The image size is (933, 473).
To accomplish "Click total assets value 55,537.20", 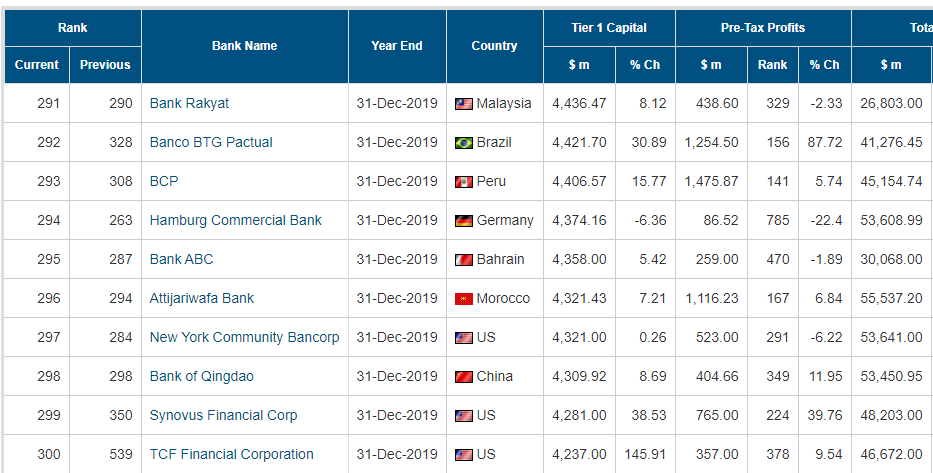I will tap(891, 298).
